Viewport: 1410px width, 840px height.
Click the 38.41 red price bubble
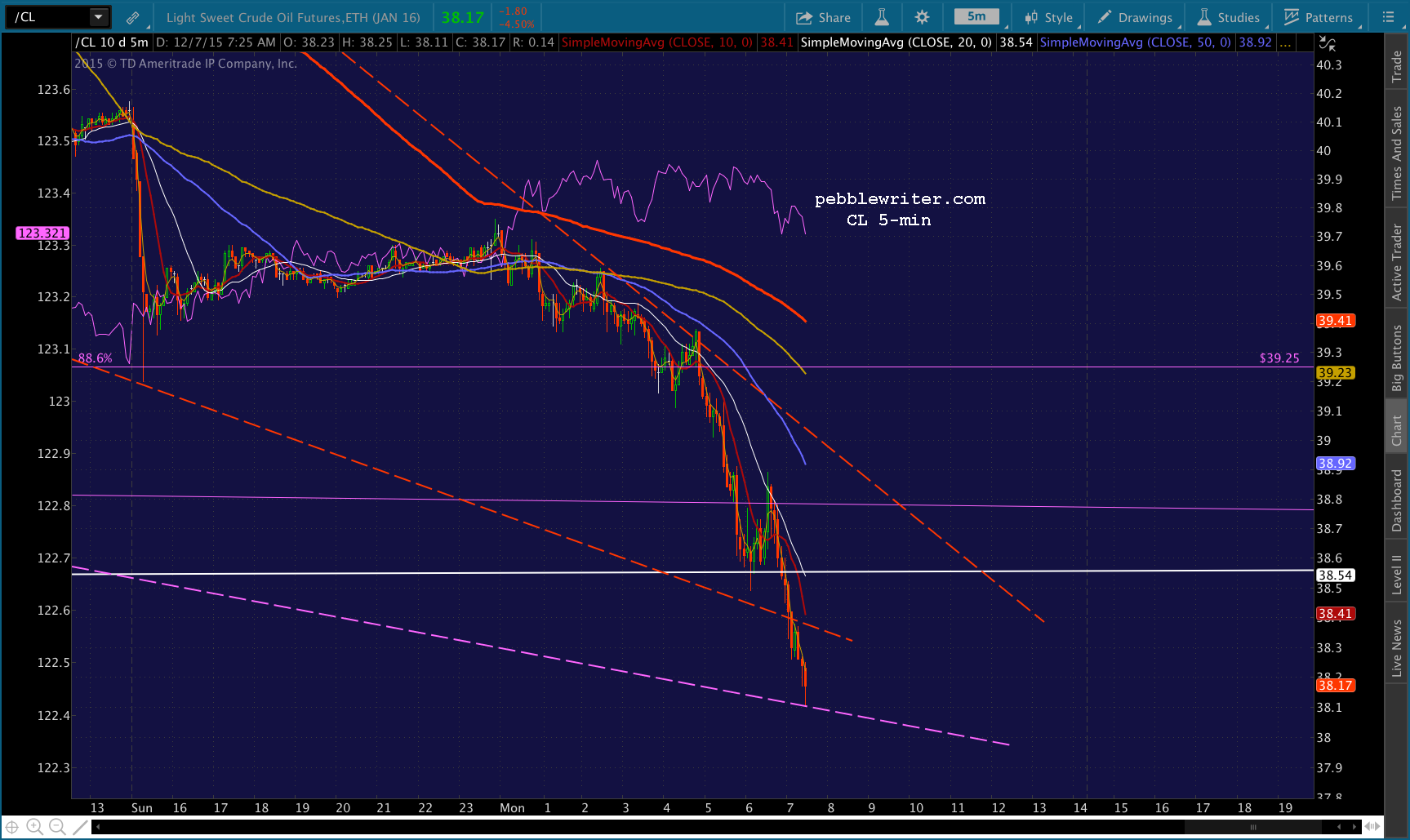[x=1336, y=613]
